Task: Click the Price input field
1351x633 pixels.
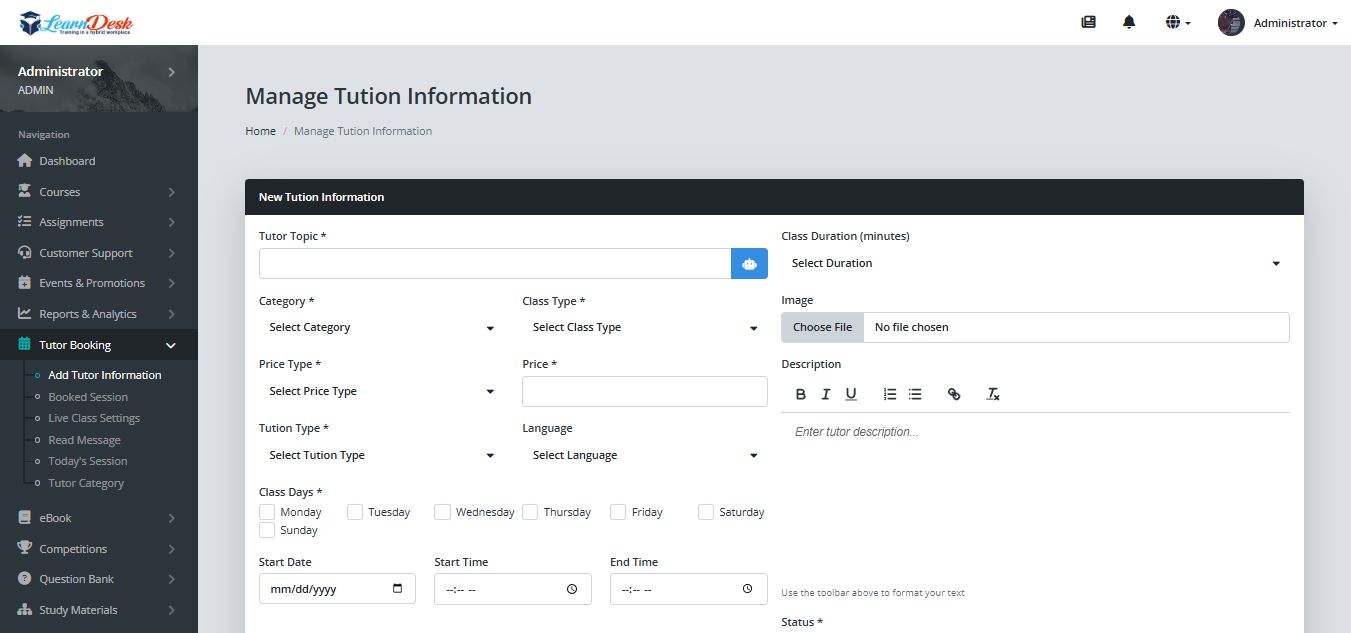Action: pyautogui.click(x=644, y=392)
